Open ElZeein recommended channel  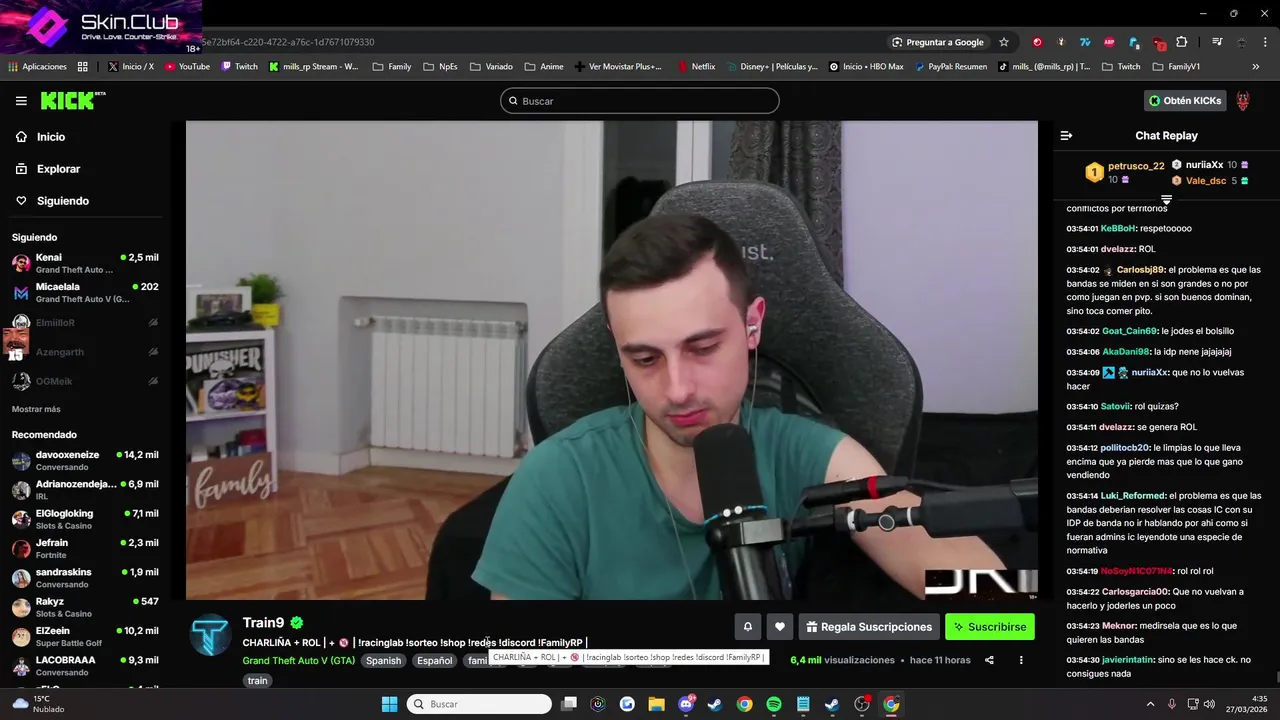(85, 637)
